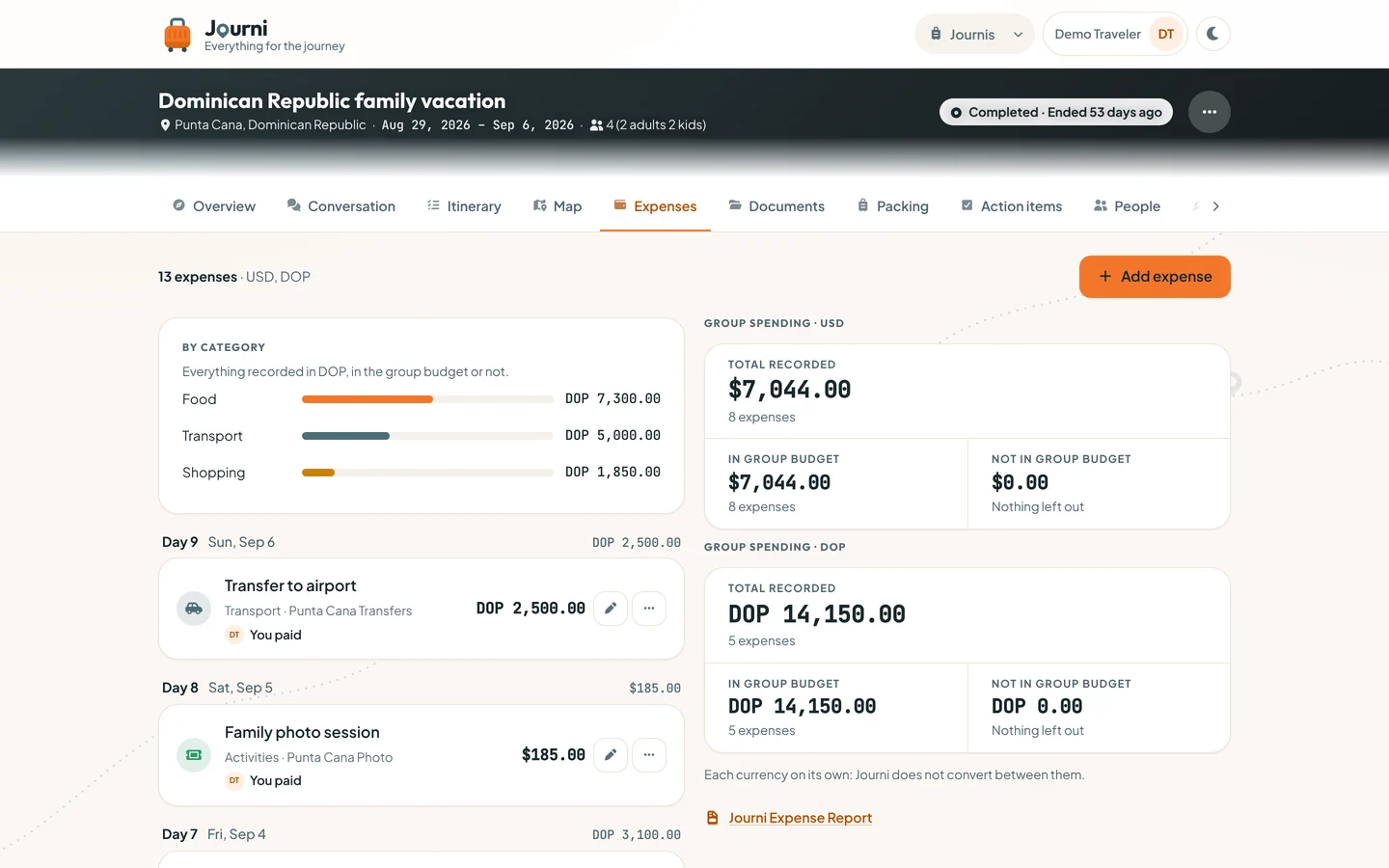
Task: Click the DT avatar on Transfer to airport
Action: tap(234, 635)
